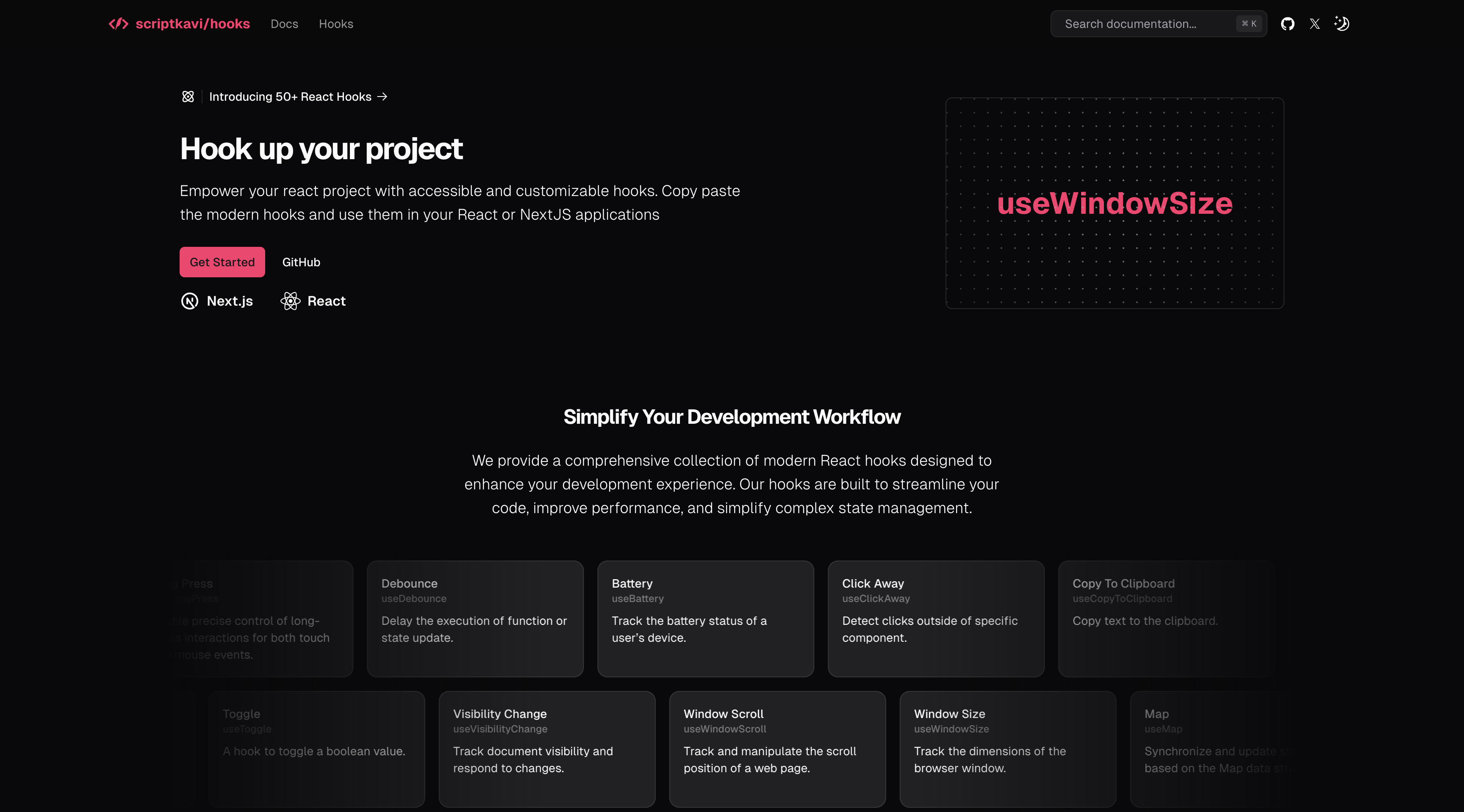This screenshot has width=1464, height=812.
Task: Click the ⌘K shortcut badge in search
Action: point(1249,24)
